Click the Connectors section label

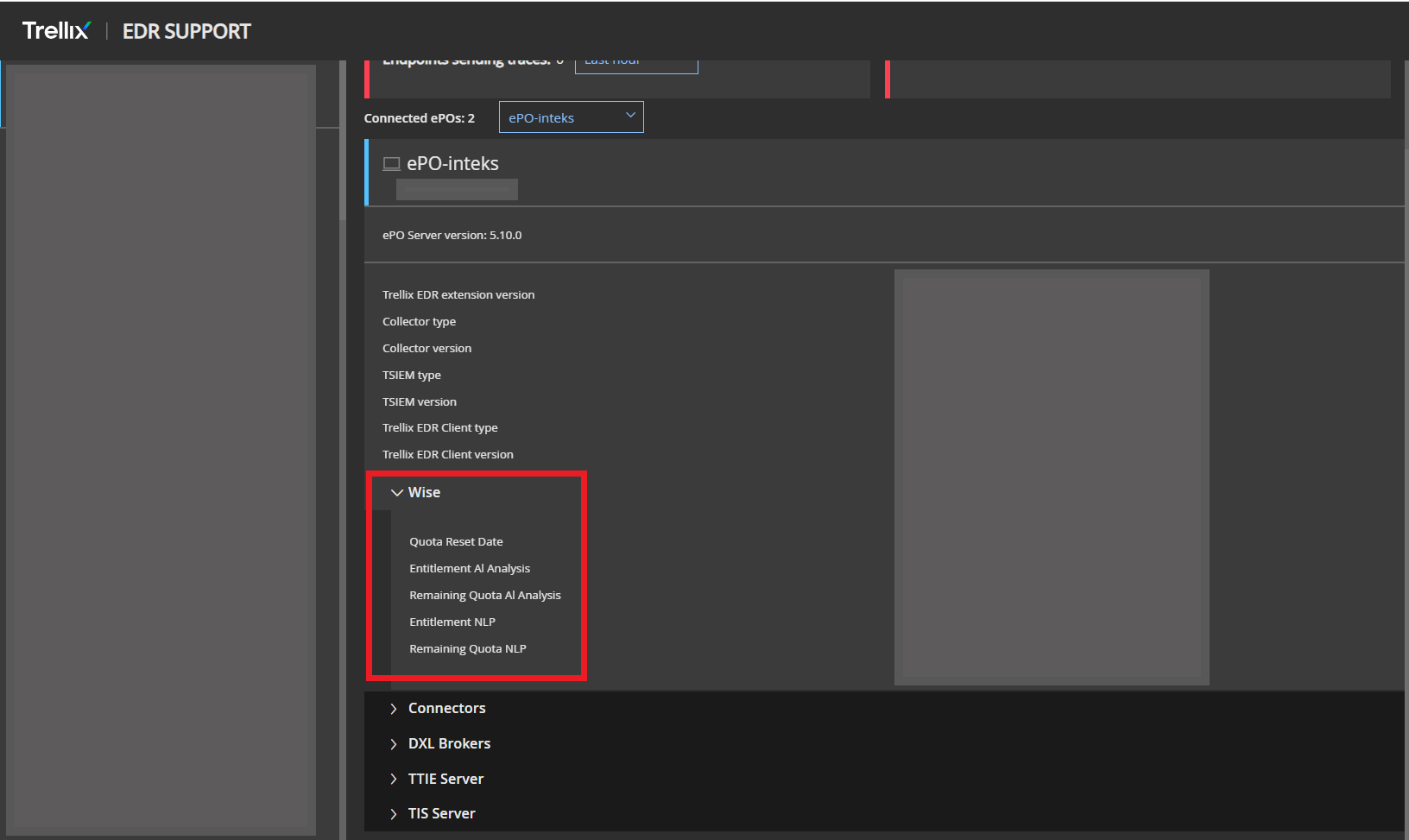tap(447, 708)
